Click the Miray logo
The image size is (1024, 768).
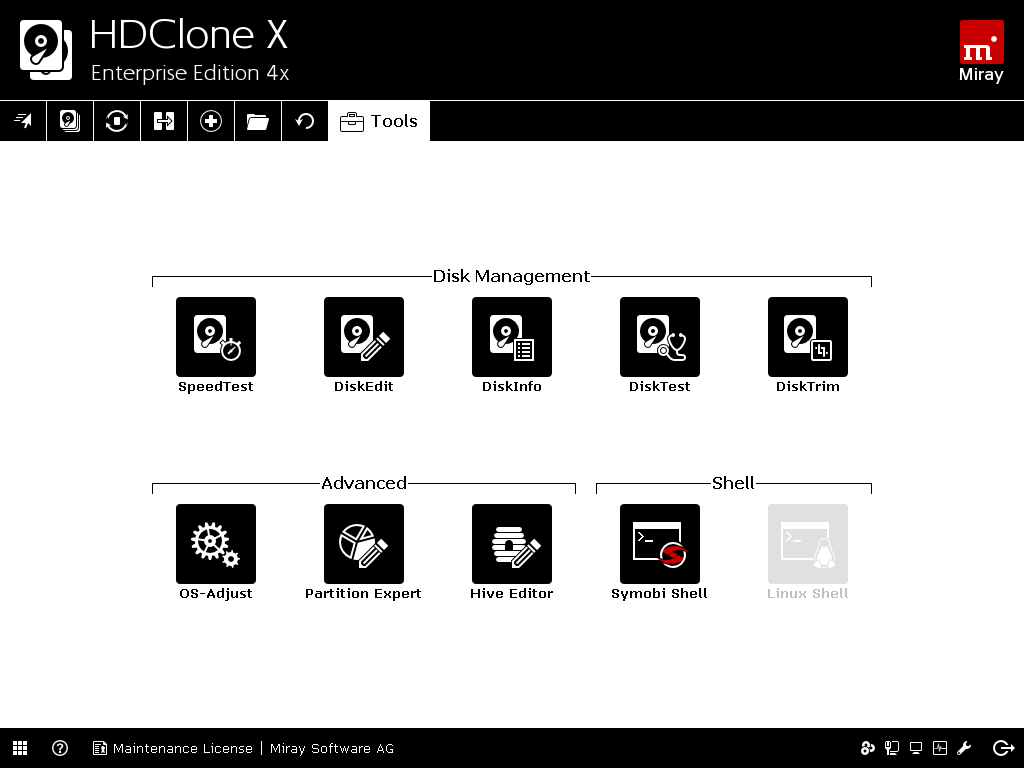click(982, 51)
